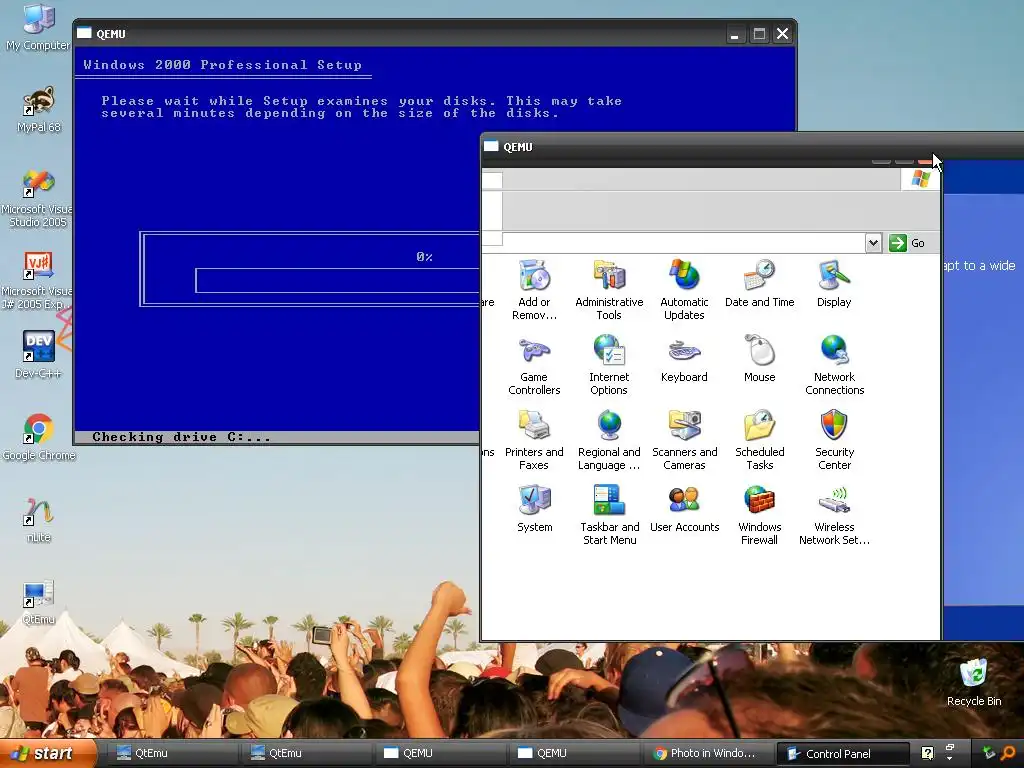Image resolution: width=1024 pixels, height=768 pixels.
Task: Open Keyboard settings icon
Action: click(x=684, y=359)
